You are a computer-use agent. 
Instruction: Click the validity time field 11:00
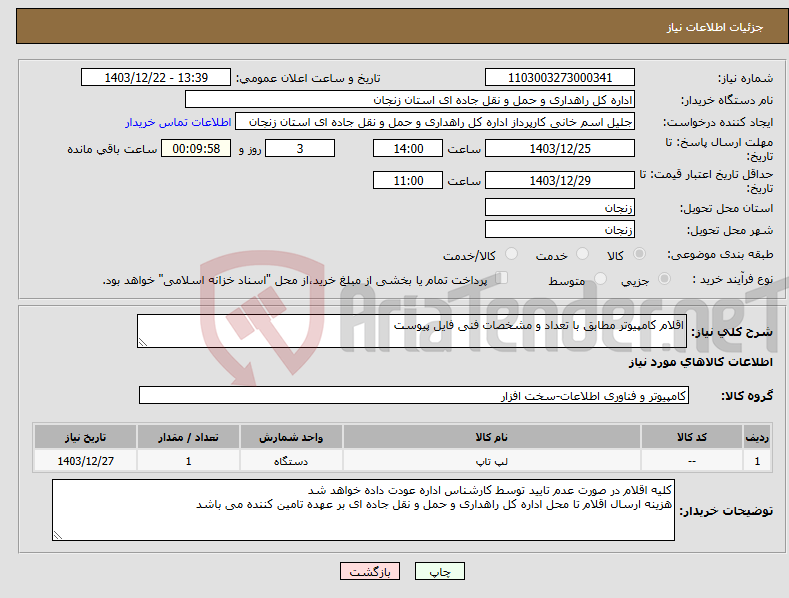[x=408, y=180]
